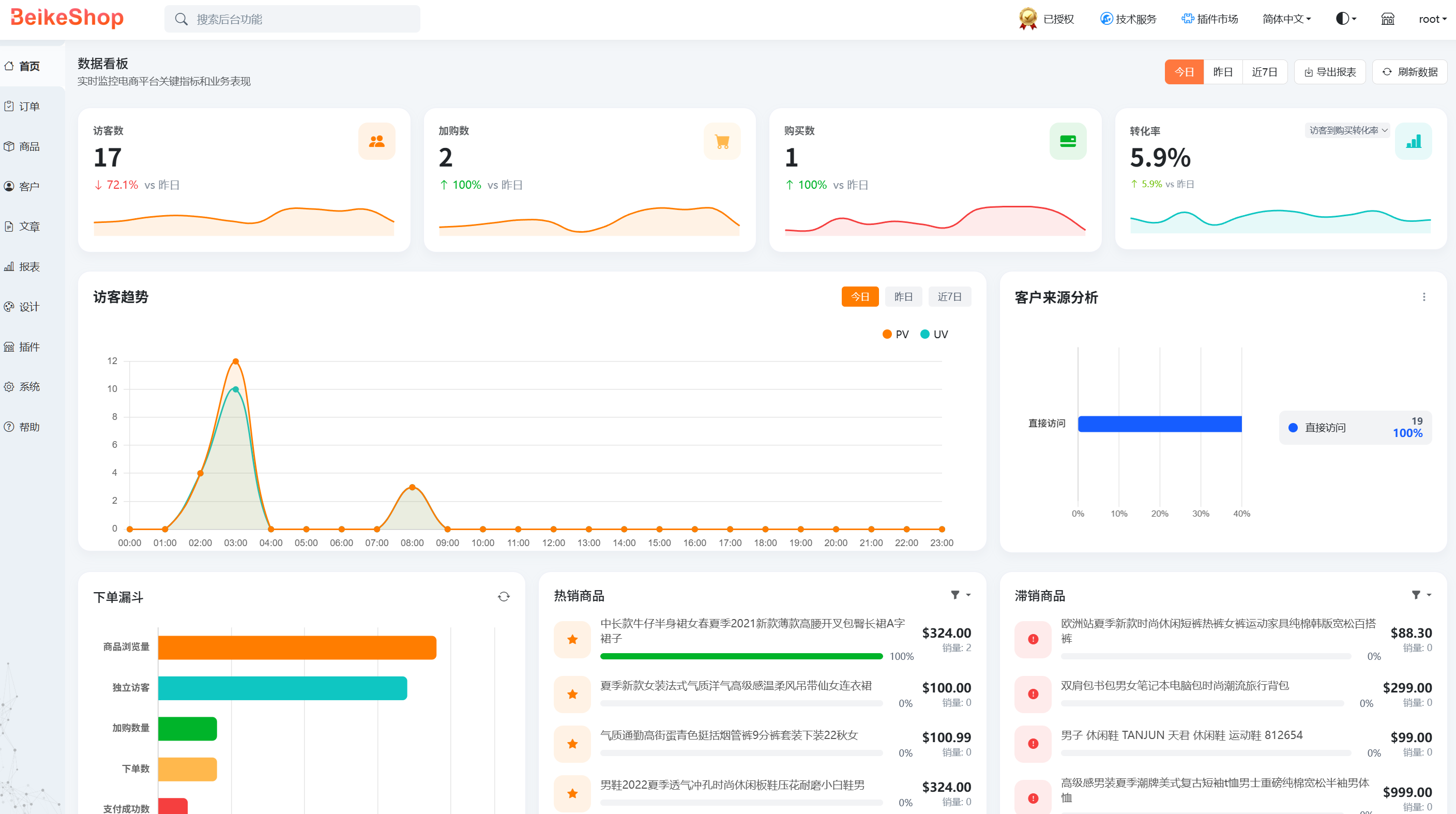Click the refresh icon in 下单漏斗 panel
The image size is (1456, 814).
[x=504, y=596]
